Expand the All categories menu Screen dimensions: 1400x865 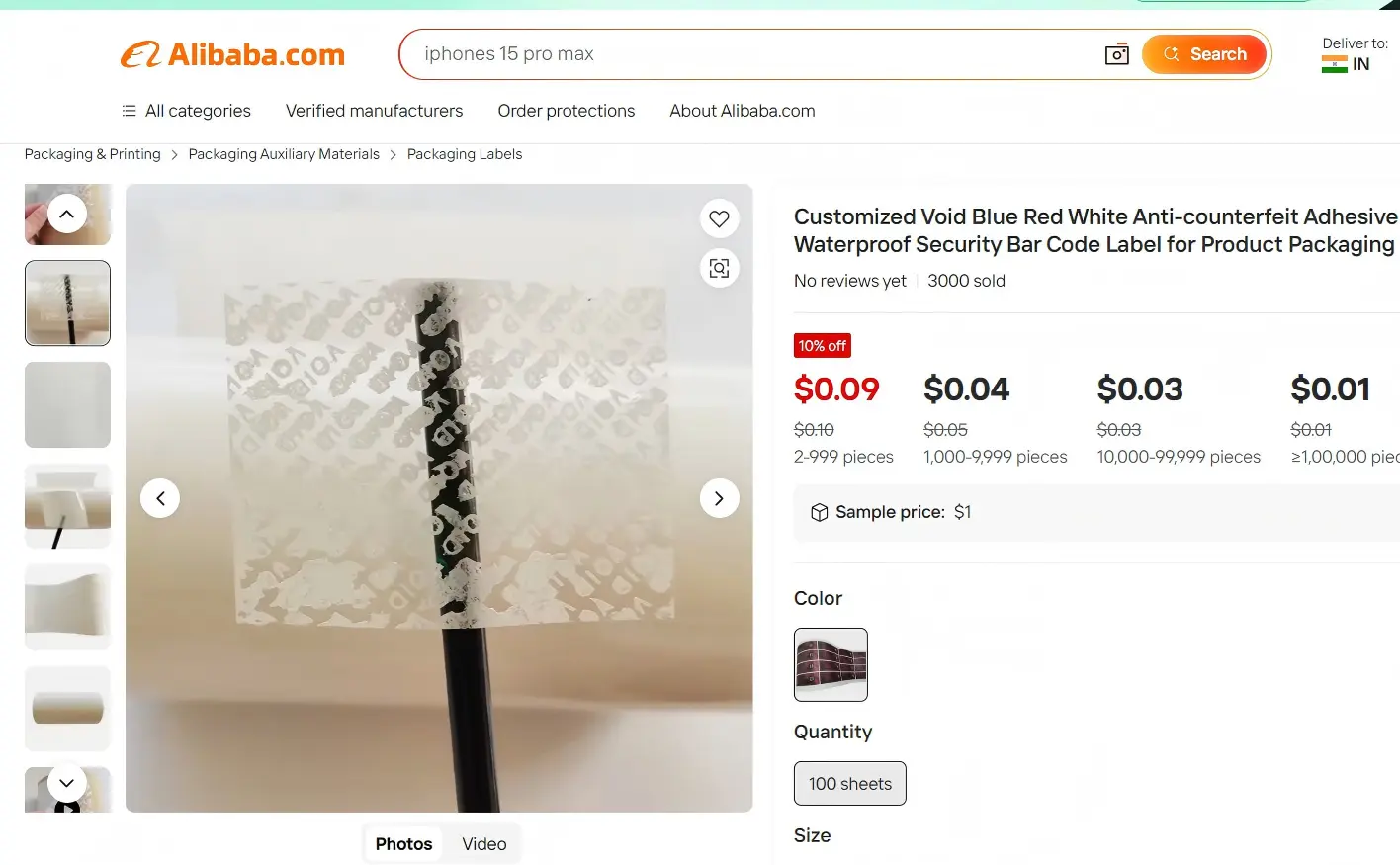(x=186, y=111)
